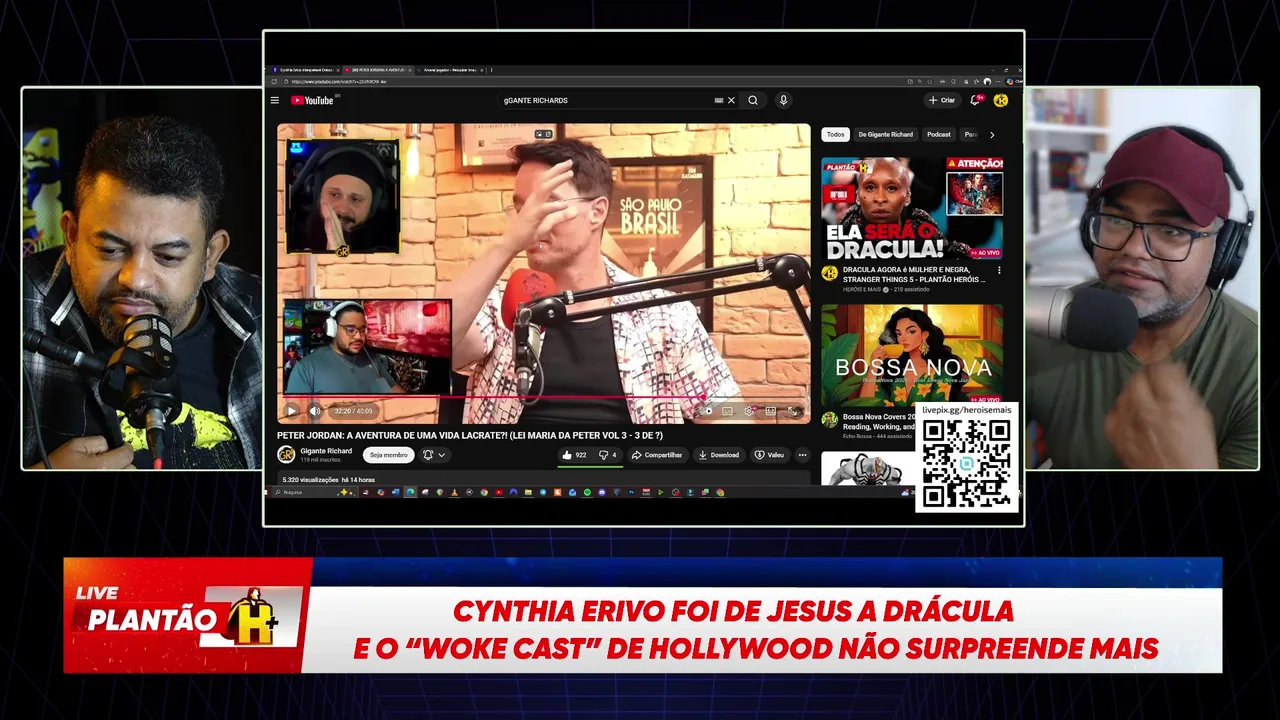Like the video showing 922 likes
The height and width of the screenshot is (720, 1280).
point(574,455)
